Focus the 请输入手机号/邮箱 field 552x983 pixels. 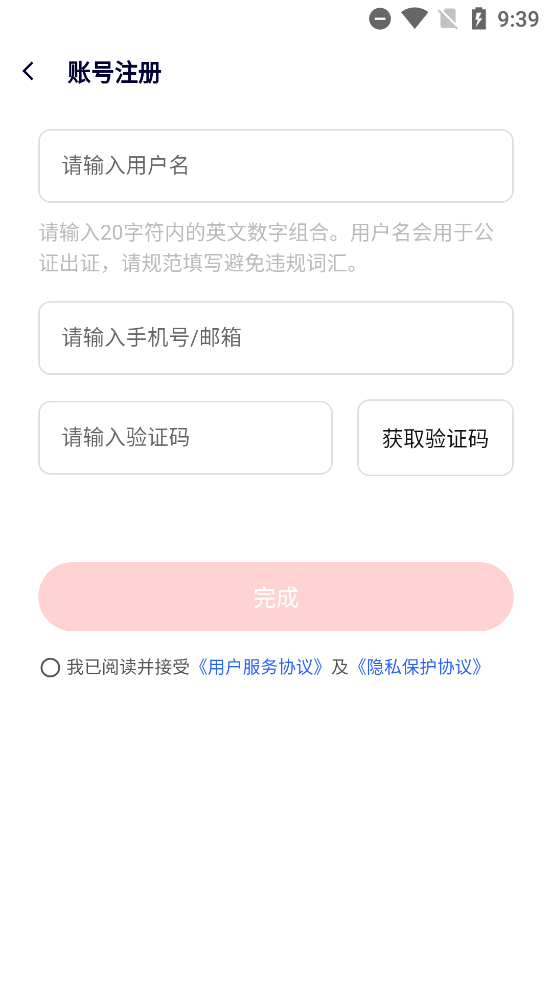[276, 338]
